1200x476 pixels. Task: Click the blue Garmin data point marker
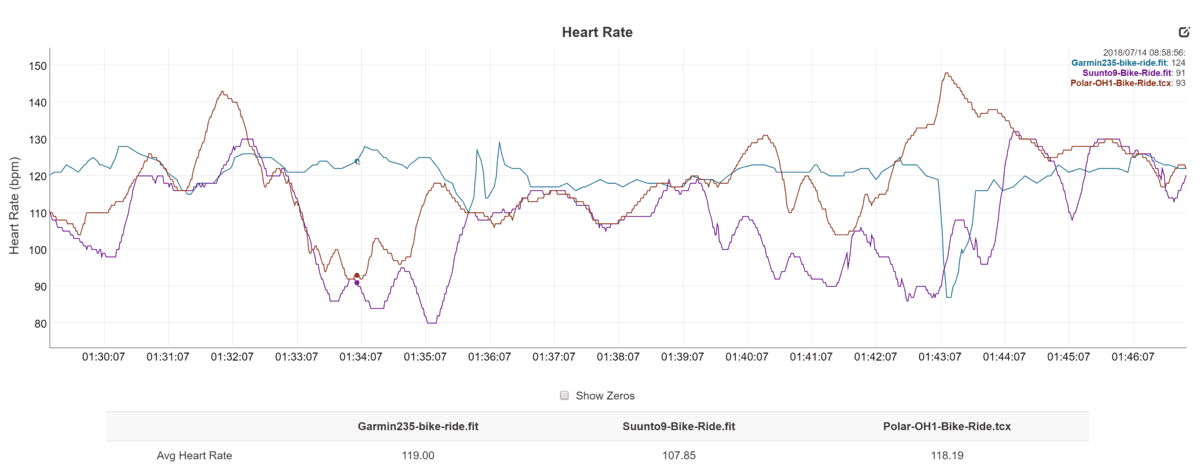click(x=357, y=161)
